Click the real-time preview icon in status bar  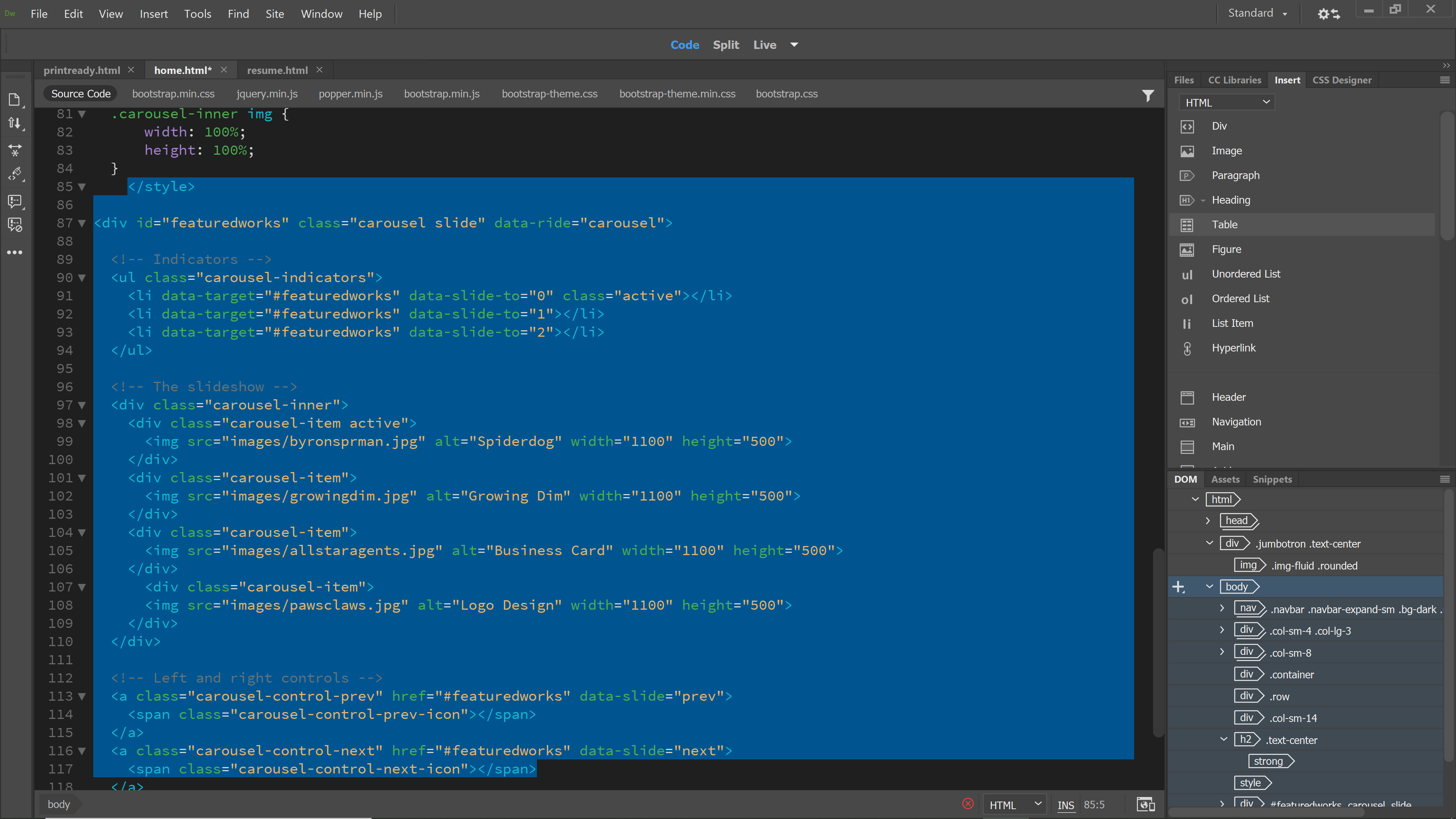(x=1146, y=804)
